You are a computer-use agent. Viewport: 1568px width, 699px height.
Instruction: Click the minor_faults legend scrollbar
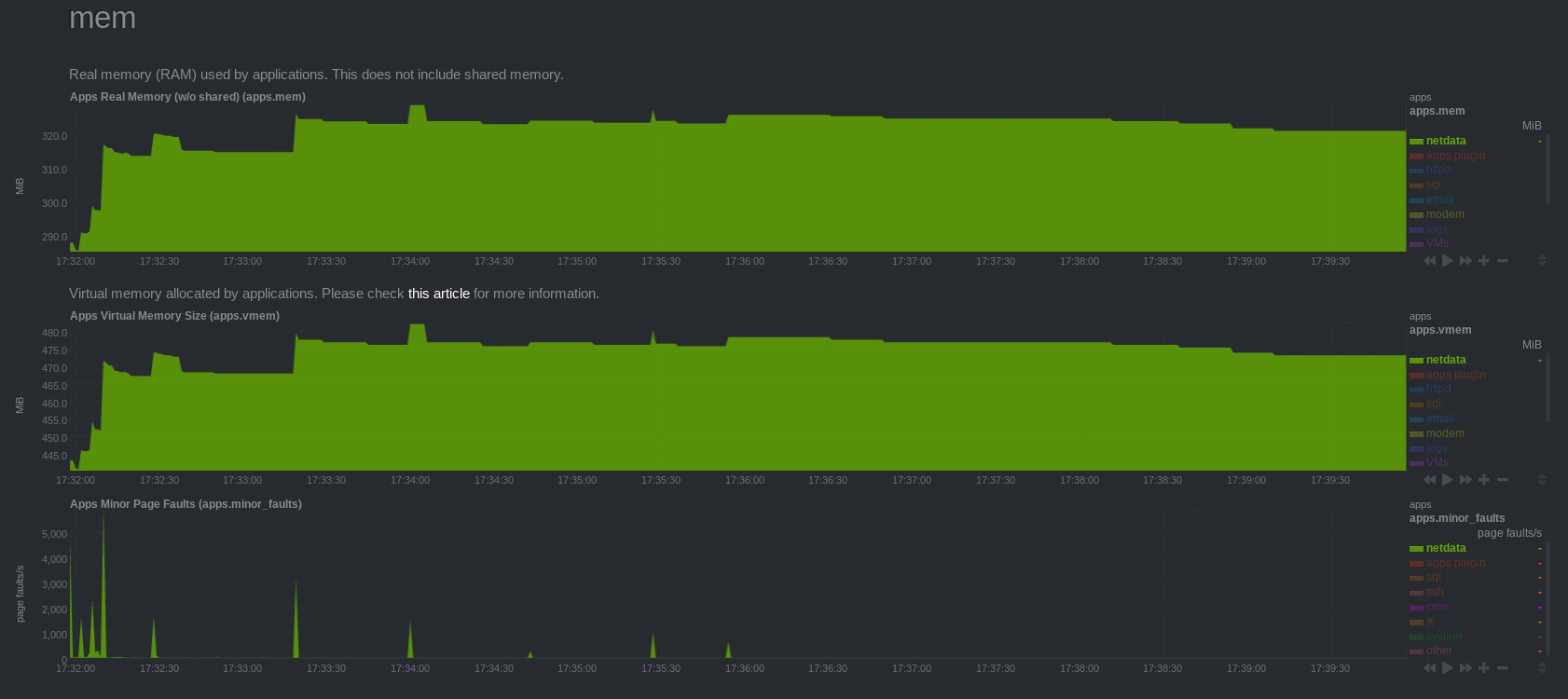[x=1547, y=597]
